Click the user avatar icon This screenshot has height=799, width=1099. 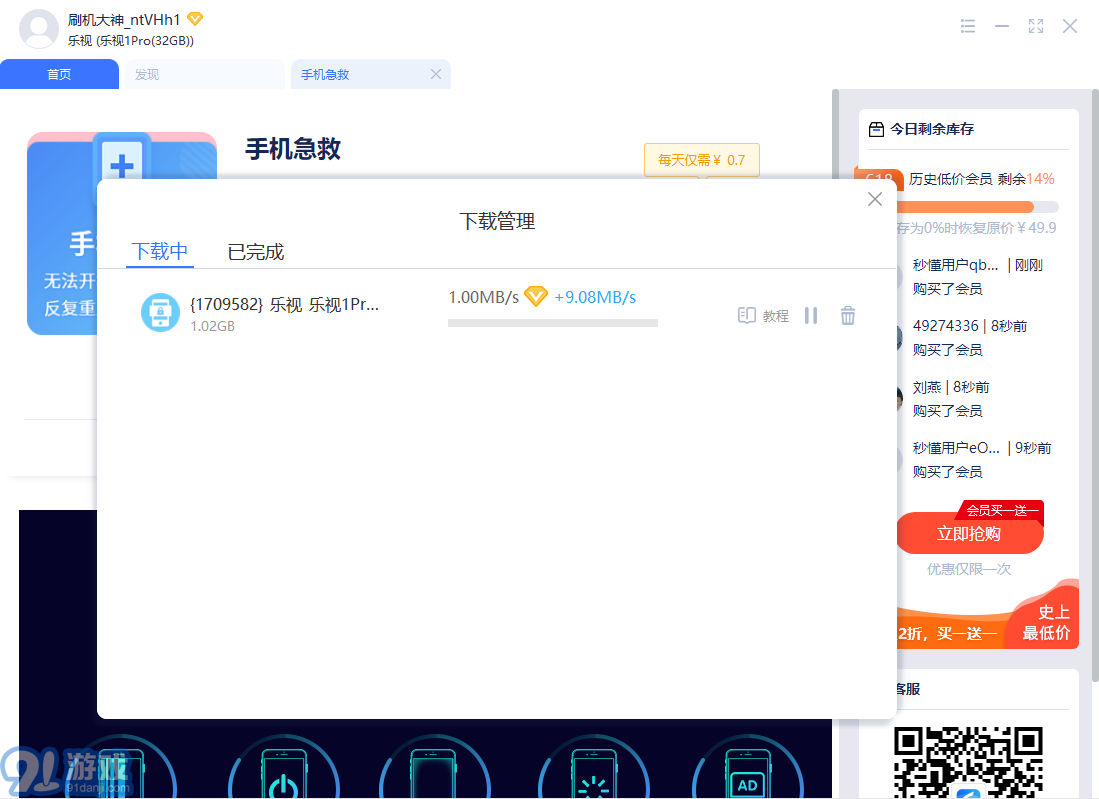pos(39,29)
